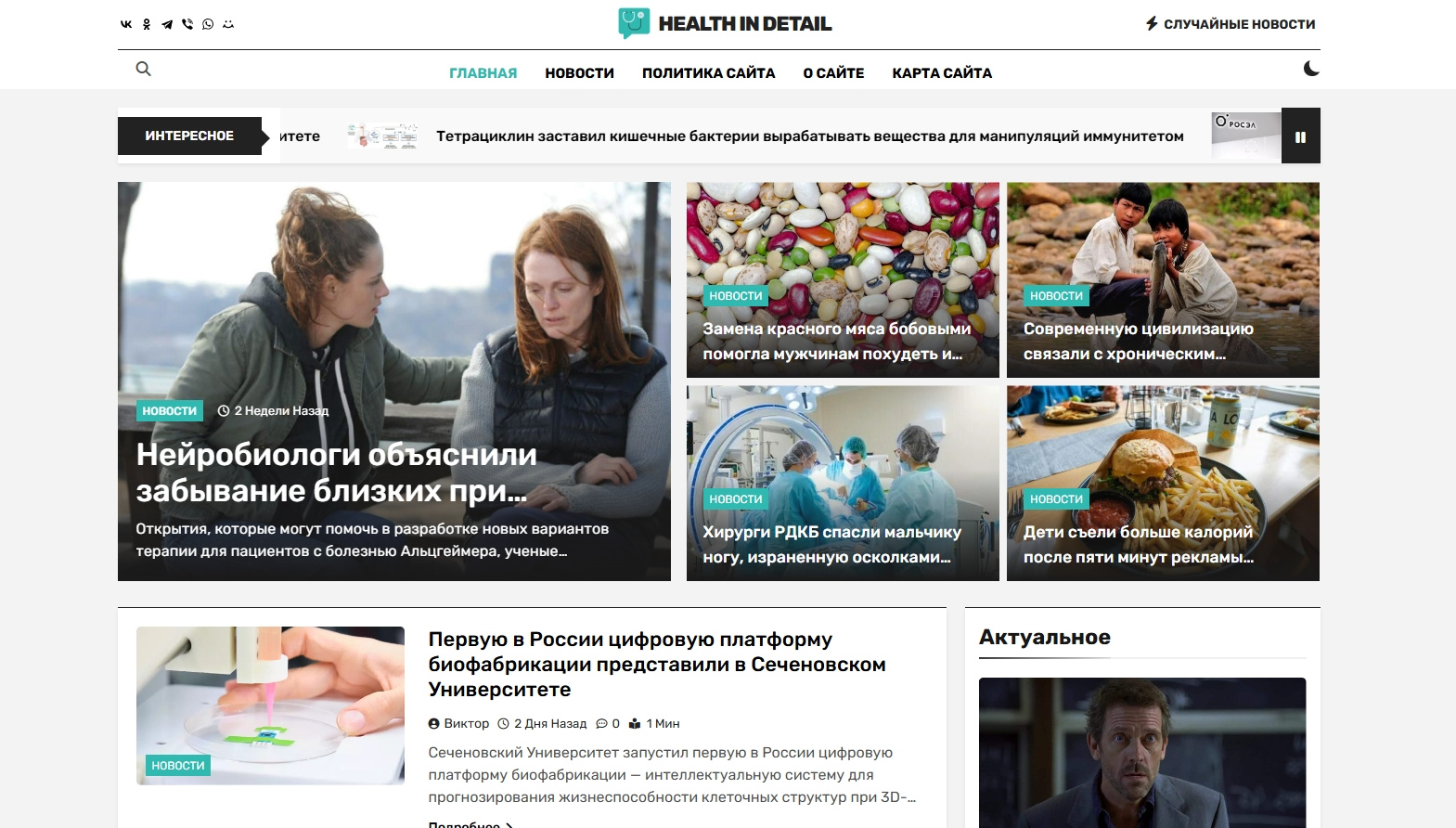Click author Виктор link
Image resolution: width=1456 pixels, height=828 pixels.
pos(458,724)
